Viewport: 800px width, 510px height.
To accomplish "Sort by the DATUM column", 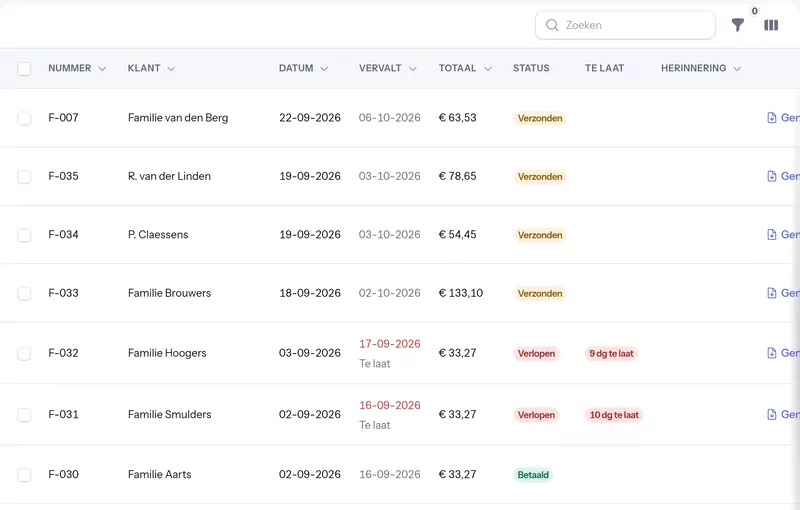I will (304, 68).
